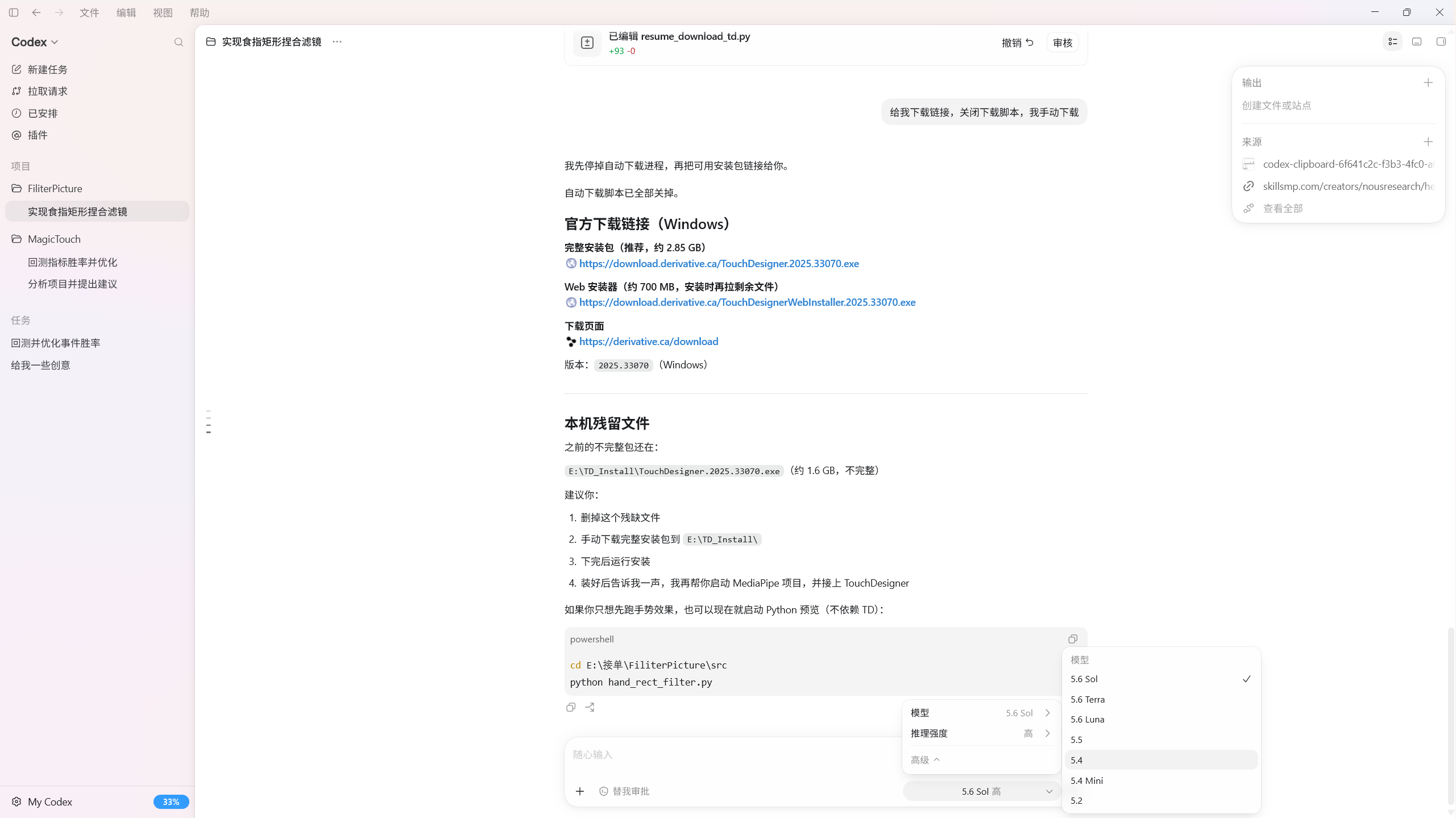Viewport: 1456px width, 818px height.
Task: Toggle the bottom panel layout icon
Action: 1417,41
